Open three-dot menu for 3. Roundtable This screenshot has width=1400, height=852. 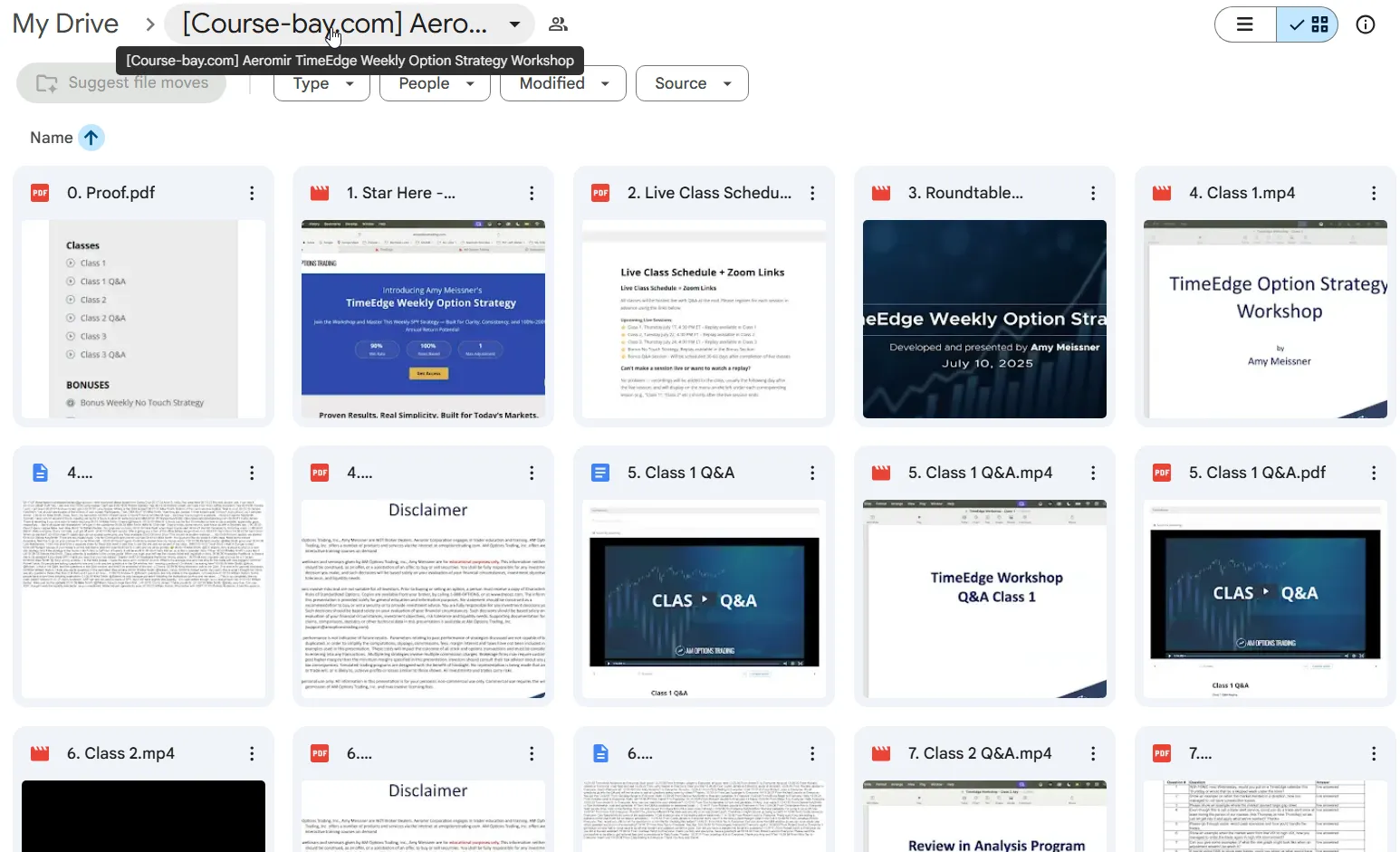tap(1093, 193)
